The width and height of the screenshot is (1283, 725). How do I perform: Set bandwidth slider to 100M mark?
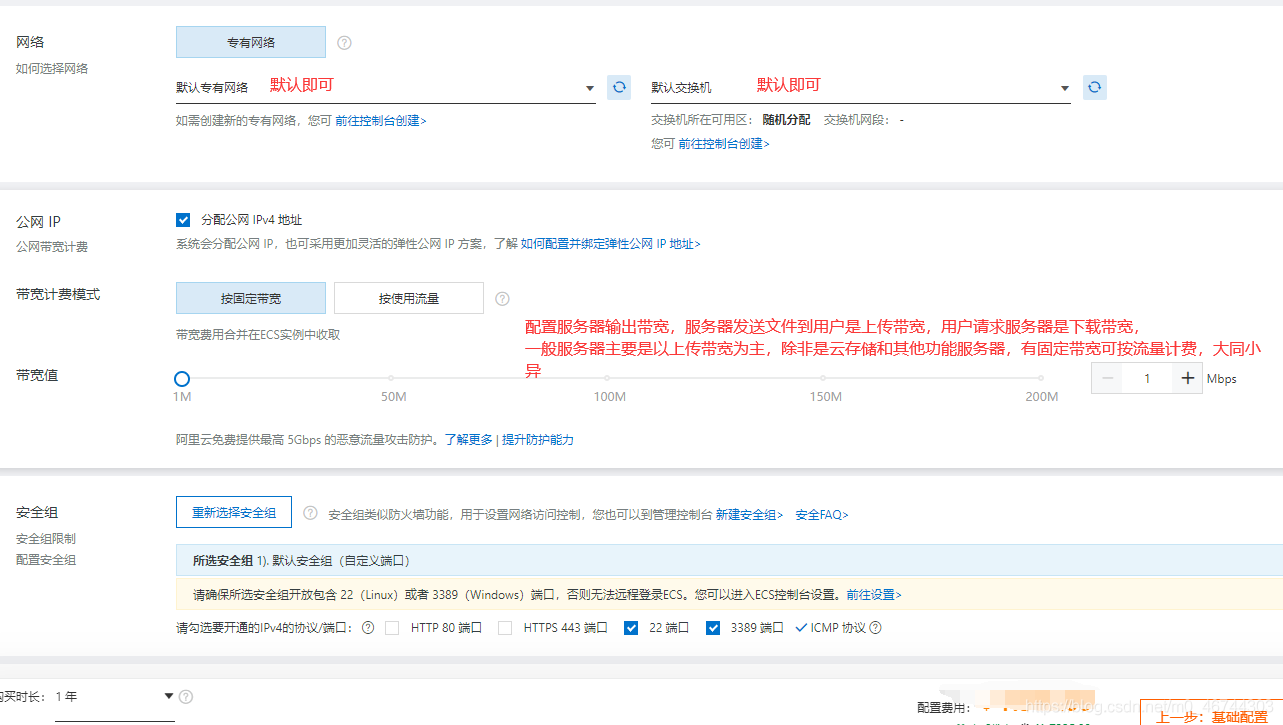pos(609,379)
